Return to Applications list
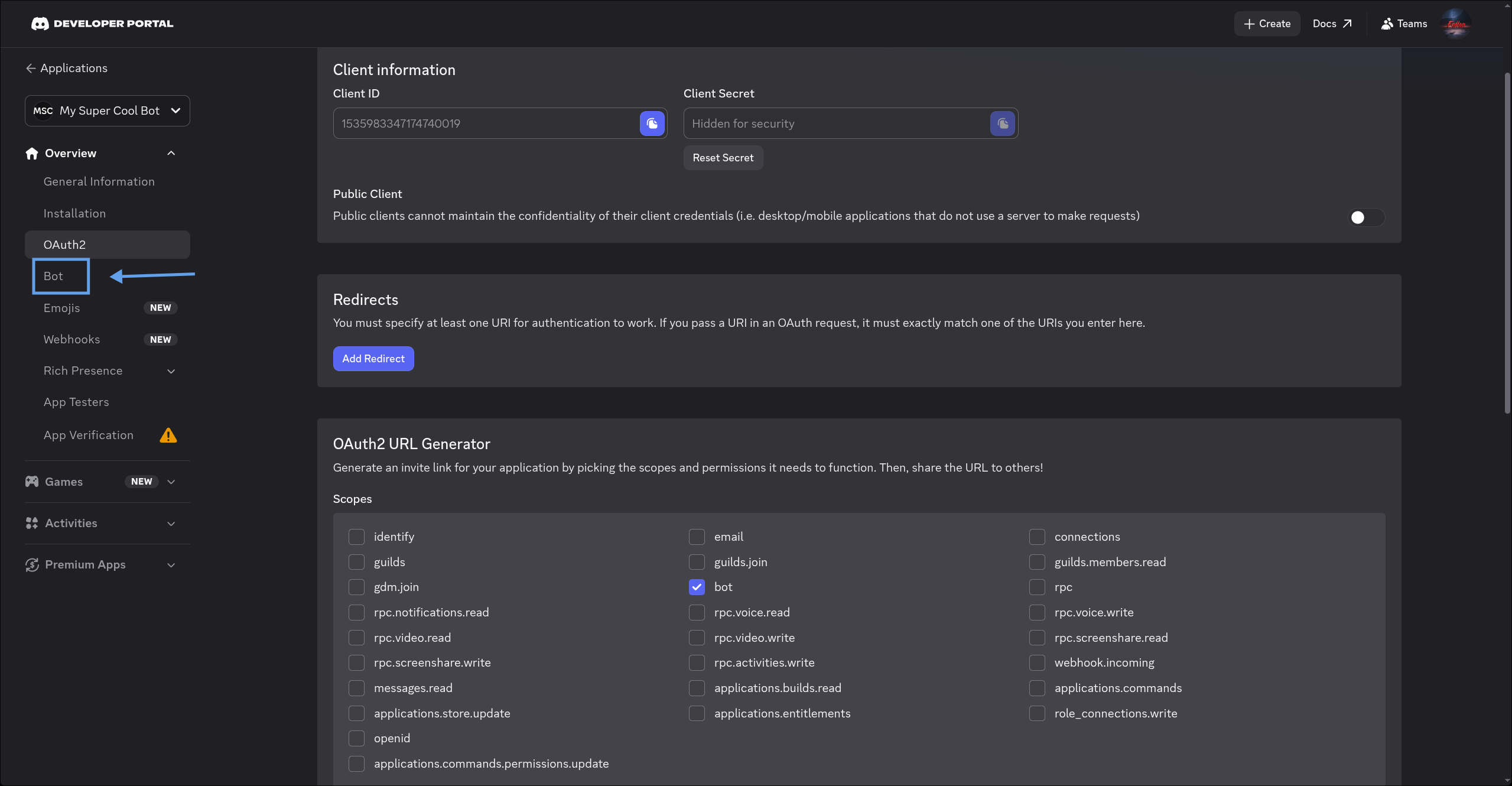The height and width of the screenshot is (786, 1512). click(67, 69)
